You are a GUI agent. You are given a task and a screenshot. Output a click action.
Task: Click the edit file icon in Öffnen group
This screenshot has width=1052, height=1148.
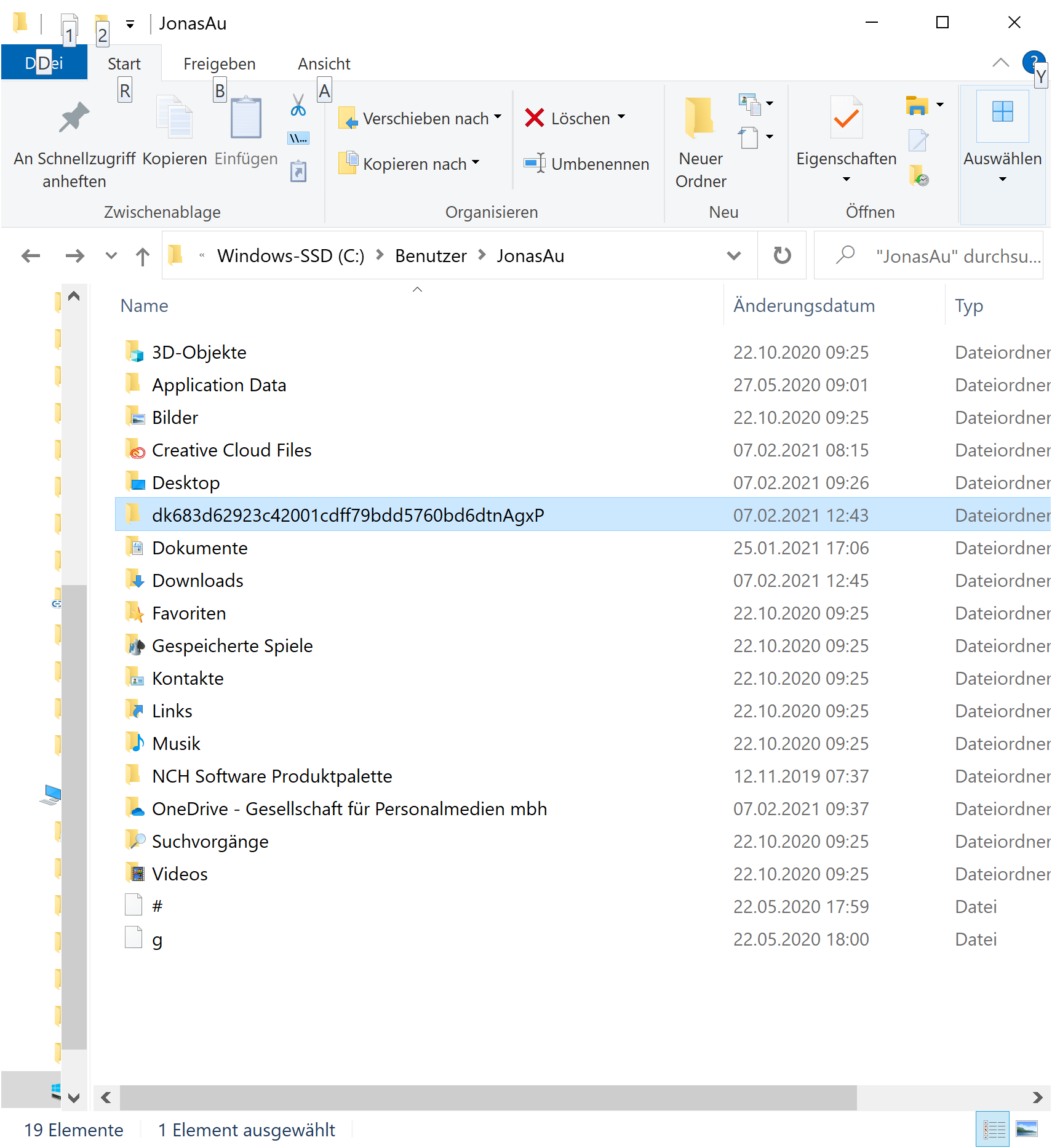point(918,140)
